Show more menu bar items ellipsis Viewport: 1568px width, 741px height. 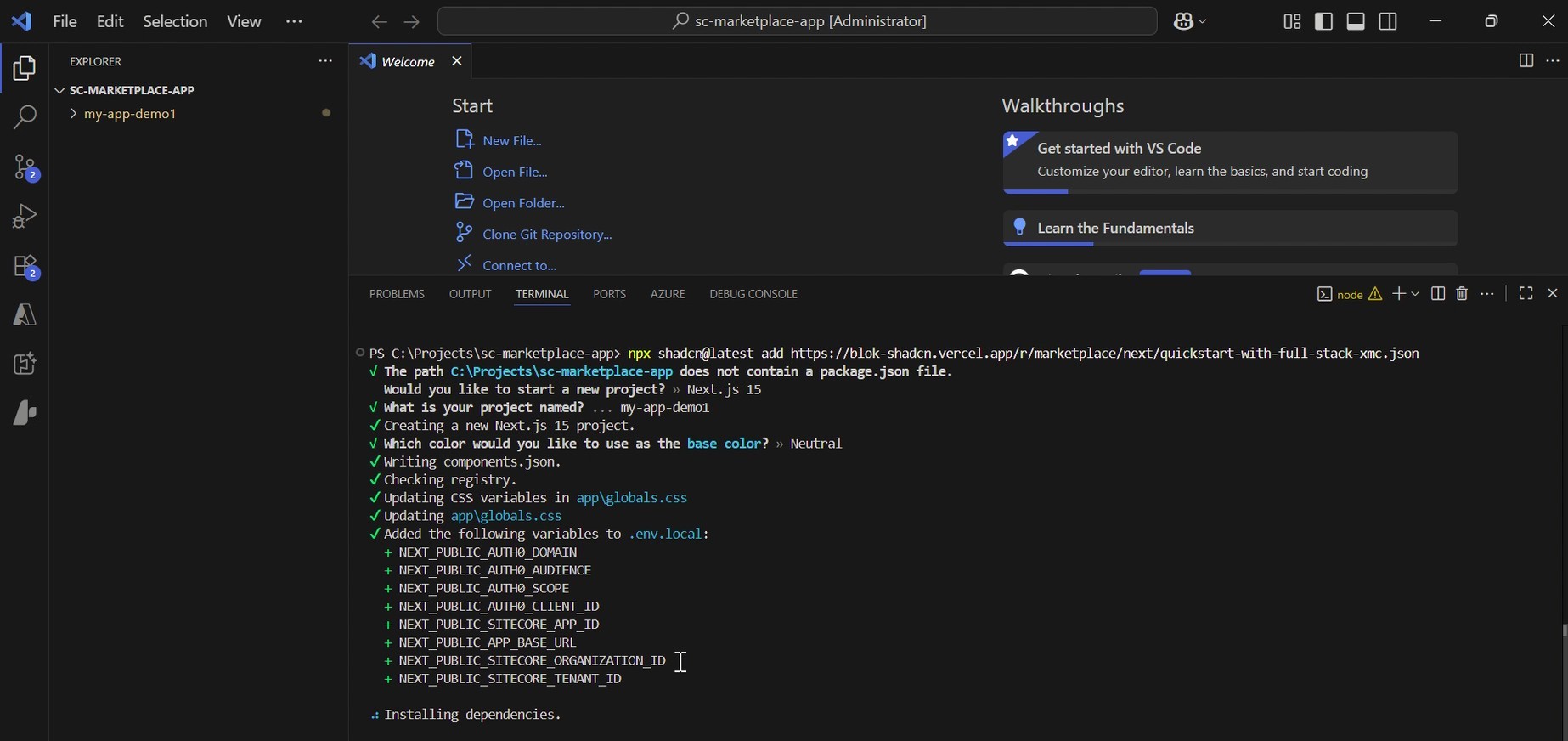pyautogui.click(x=294, y=22)
